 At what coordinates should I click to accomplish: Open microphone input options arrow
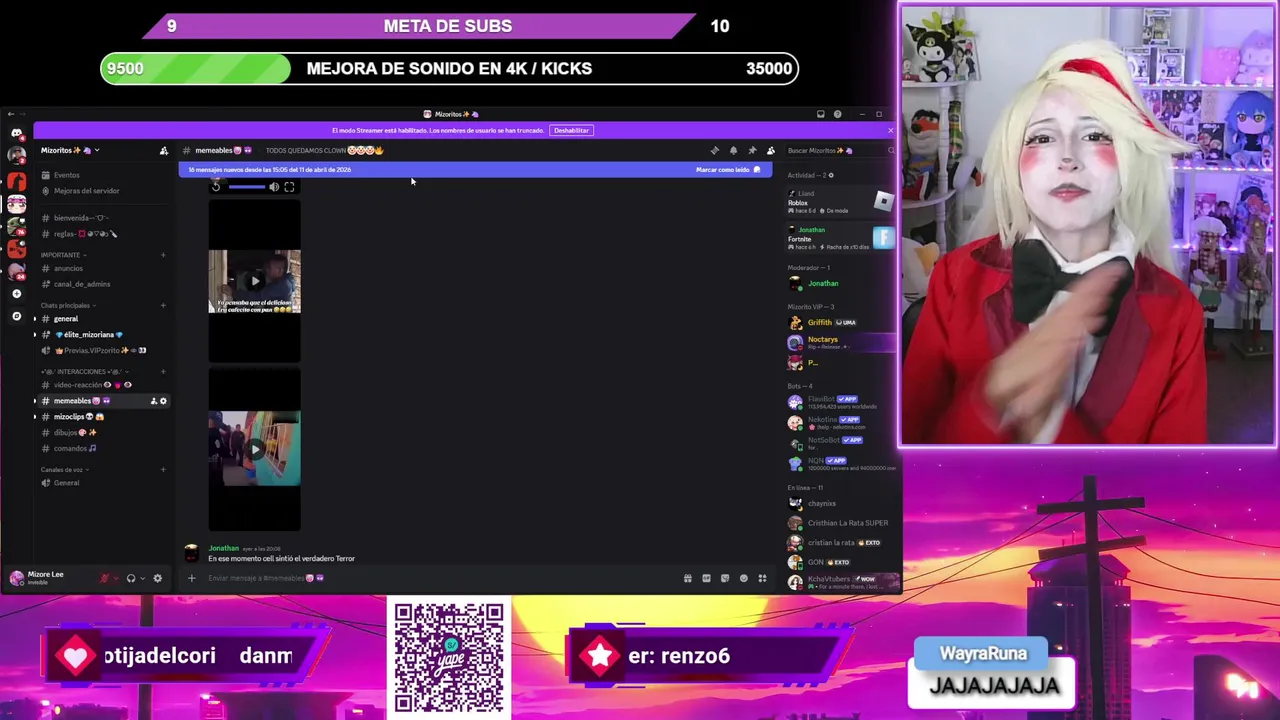coord(116,578)
